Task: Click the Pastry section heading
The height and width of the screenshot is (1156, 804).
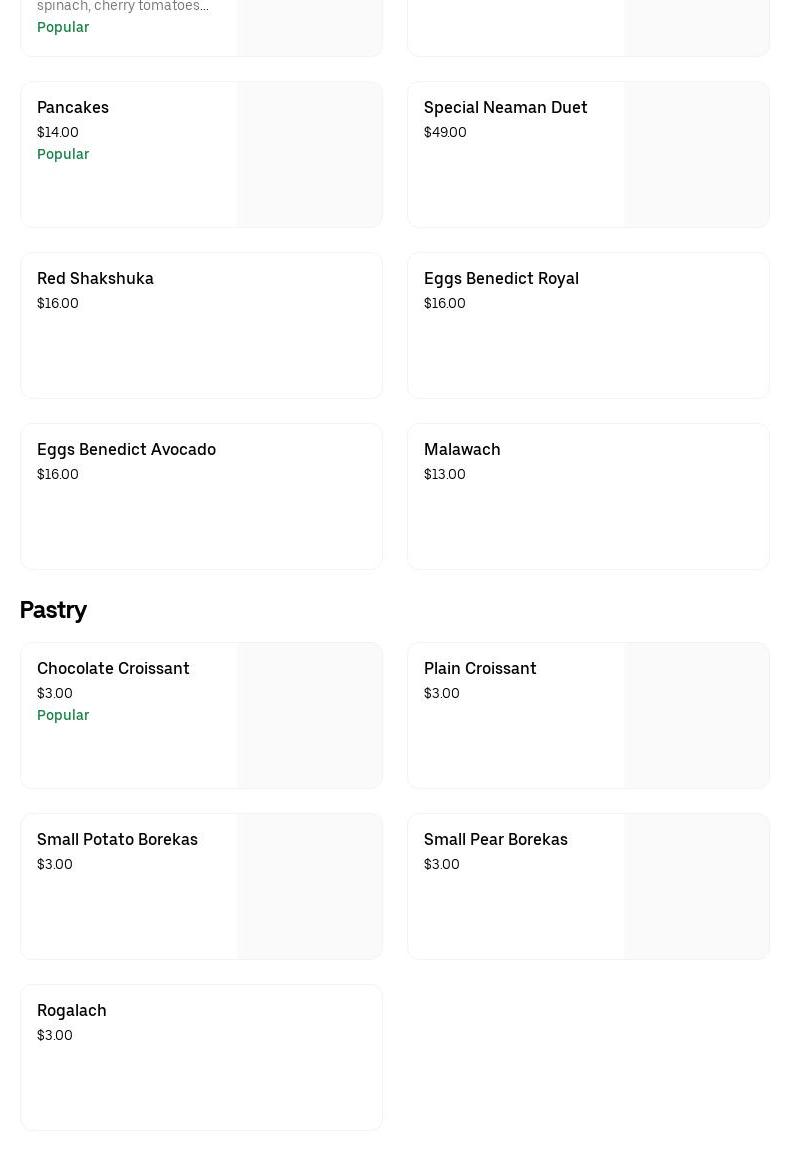Action: pos(53,609)
